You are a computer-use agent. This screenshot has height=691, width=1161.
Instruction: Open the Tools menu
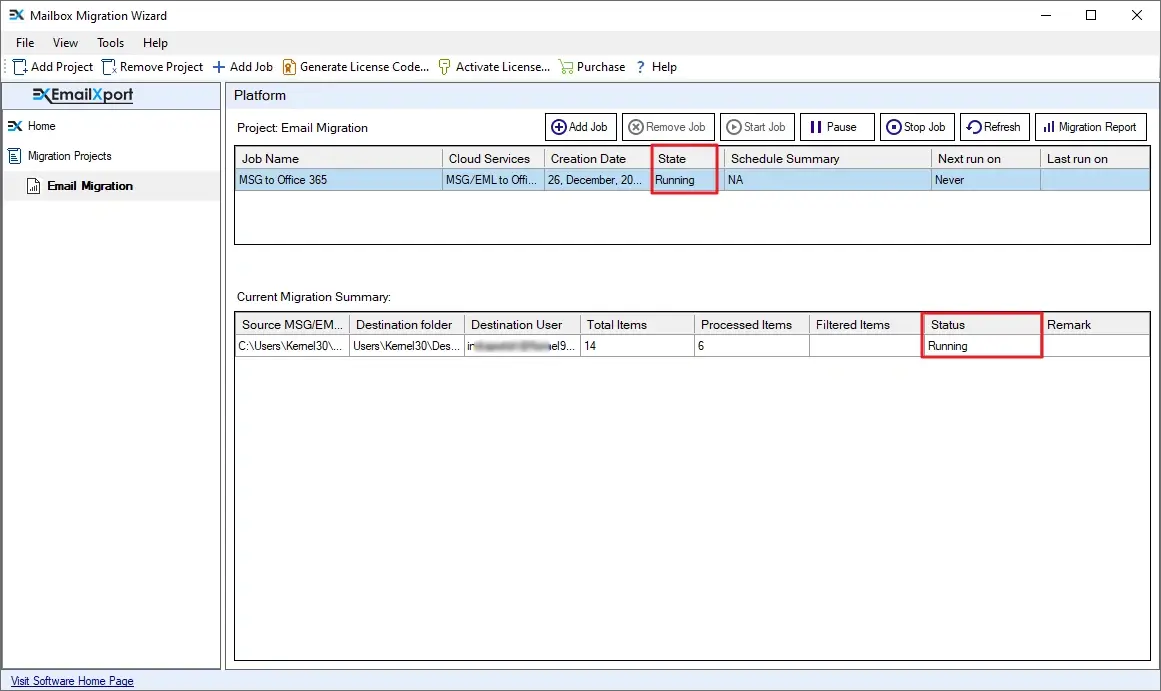110,43
